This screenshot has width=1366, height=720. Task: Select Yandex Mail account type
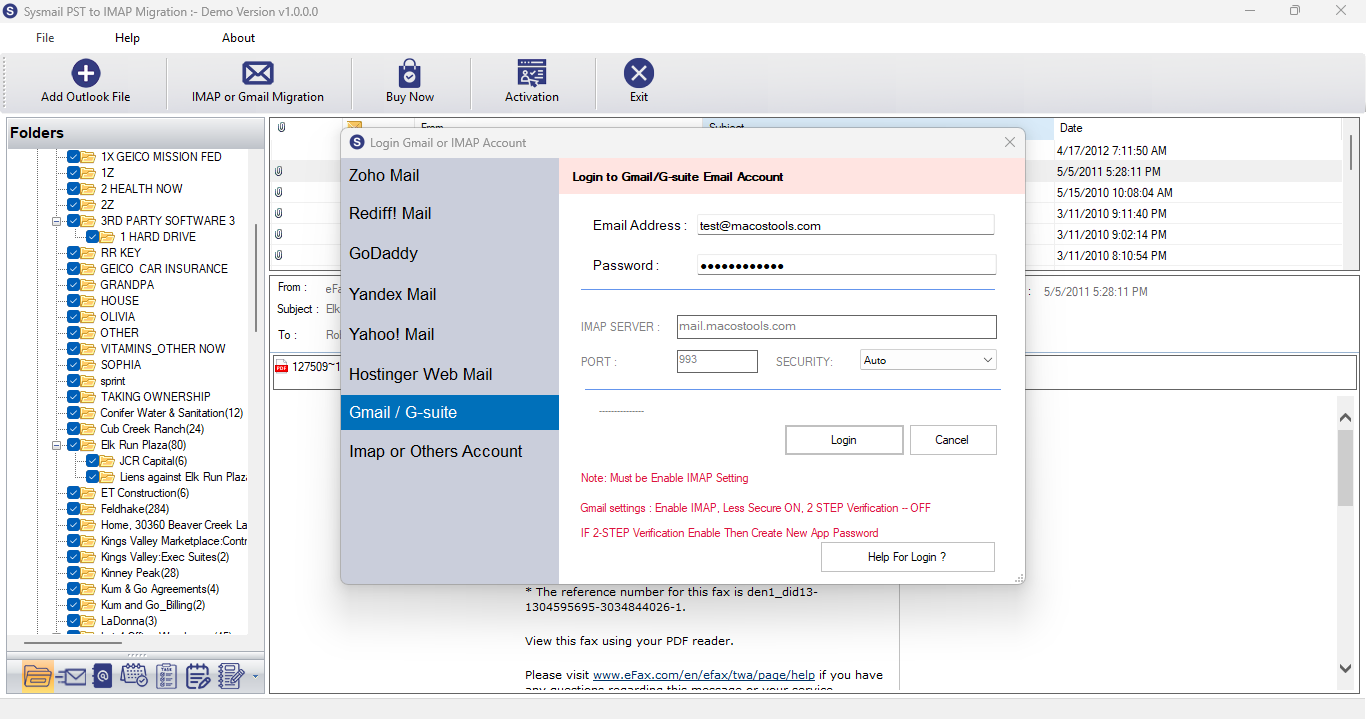[450, 294]
